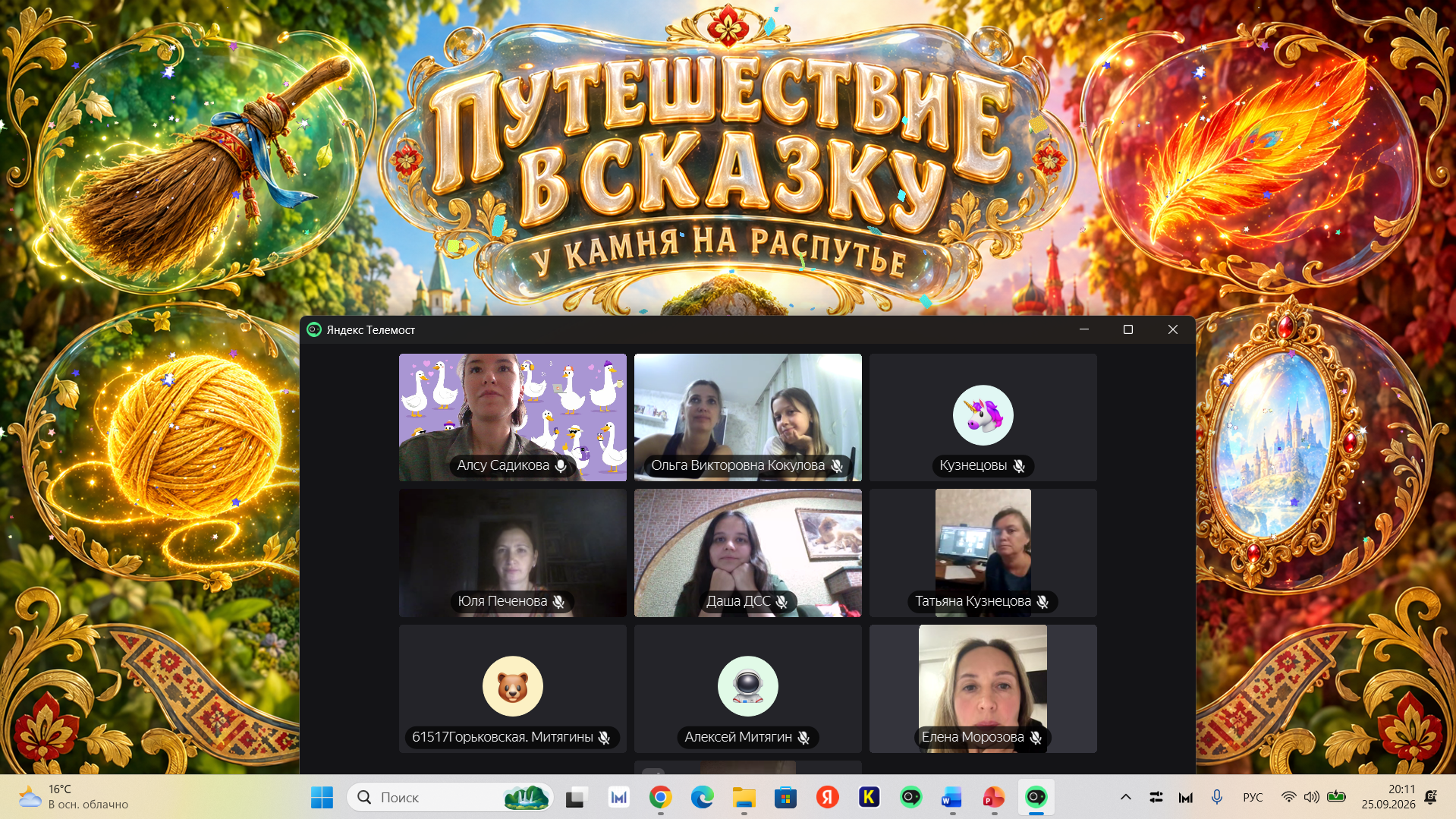Click the muted mic icon beside Даша ДСС
The width and height of the screenshot is (1456, 819).
[781, 601]
